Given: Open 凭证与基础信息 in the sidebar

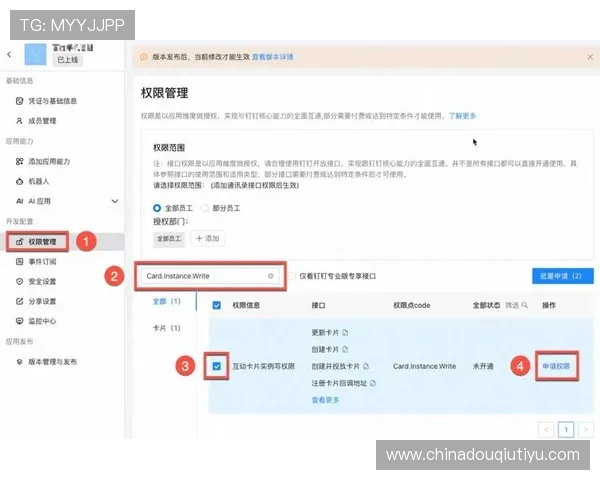Looking at the screenshot, I should 53,101.
